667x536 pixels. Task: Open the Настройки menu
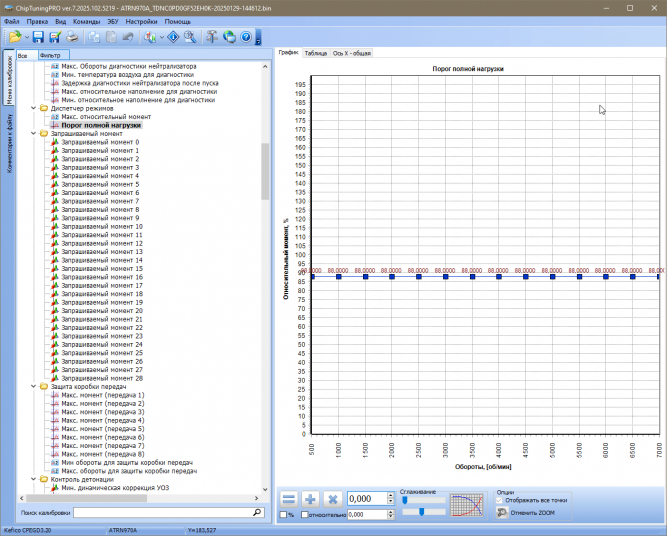coord(141,21)
